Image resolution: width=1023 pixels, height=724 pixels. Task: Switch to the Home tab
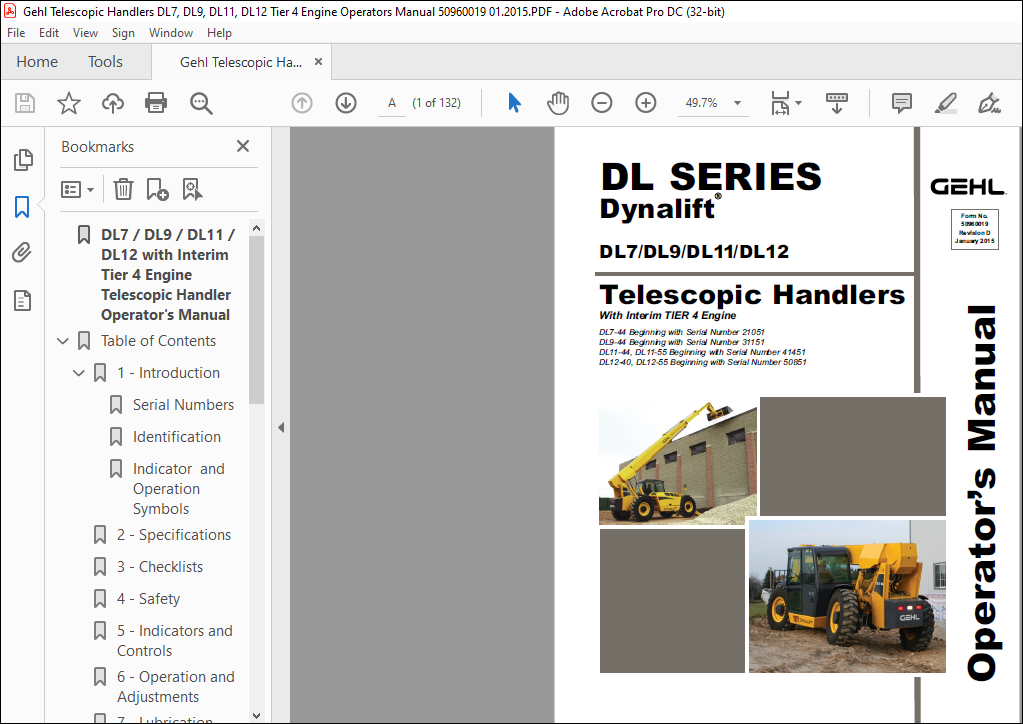[x=37, y=62]
